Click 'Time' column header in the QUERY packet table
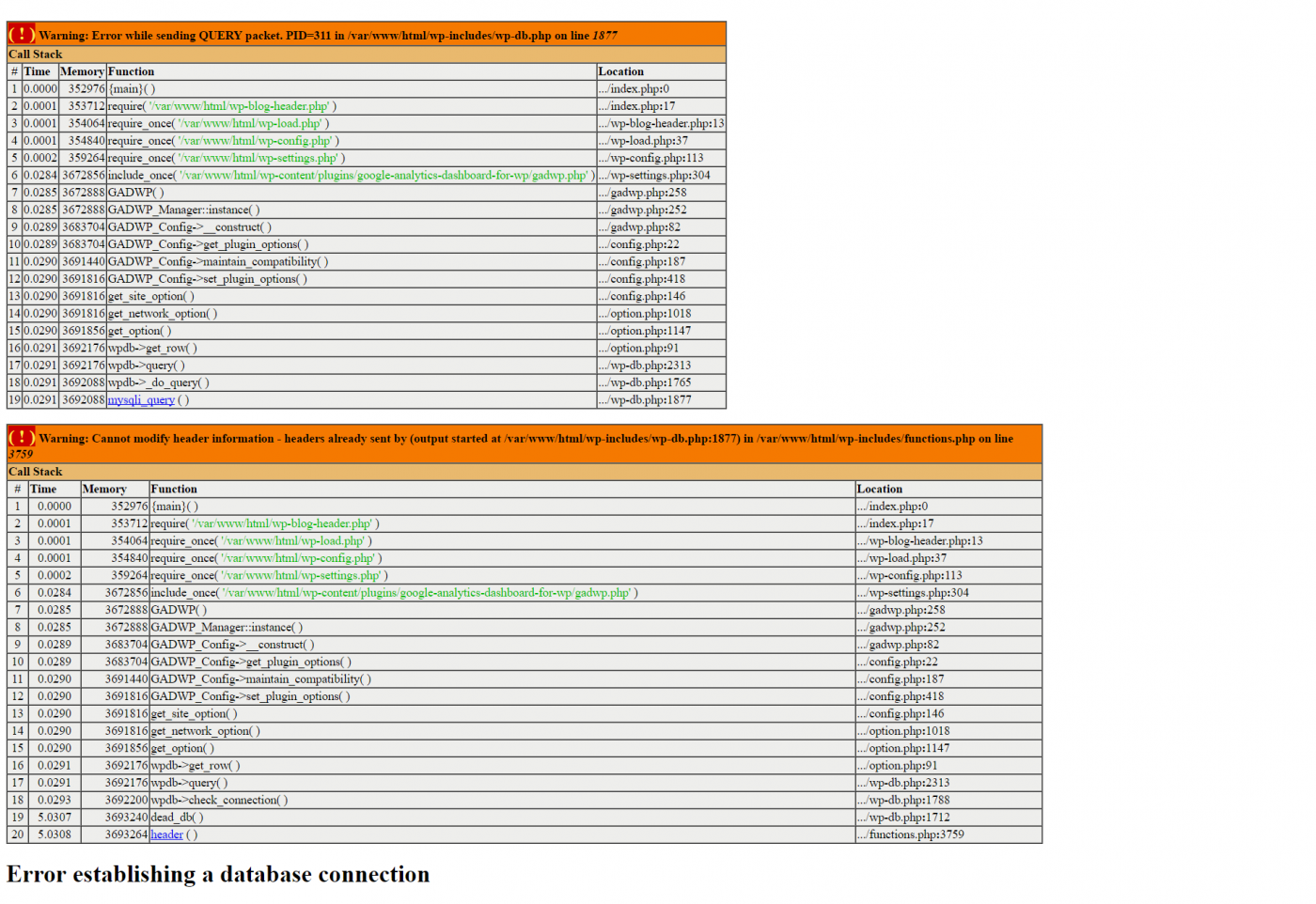The width and height of the screenshot is (1316, 904). pyautogui.click(x=38, y=71)
